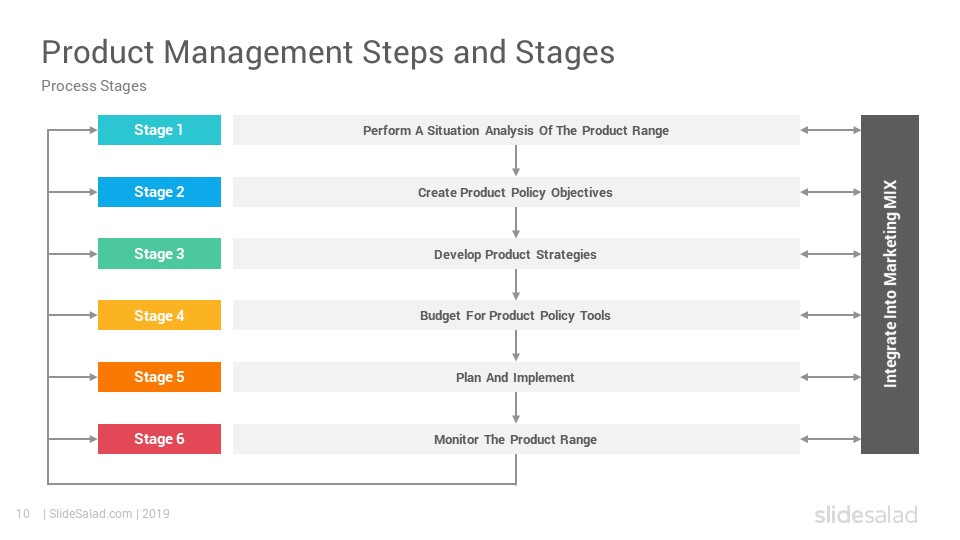Click 'Integrate Into Marketing MIX' vertical block
This screenshot has height=540, width=960.
point(890,284)
